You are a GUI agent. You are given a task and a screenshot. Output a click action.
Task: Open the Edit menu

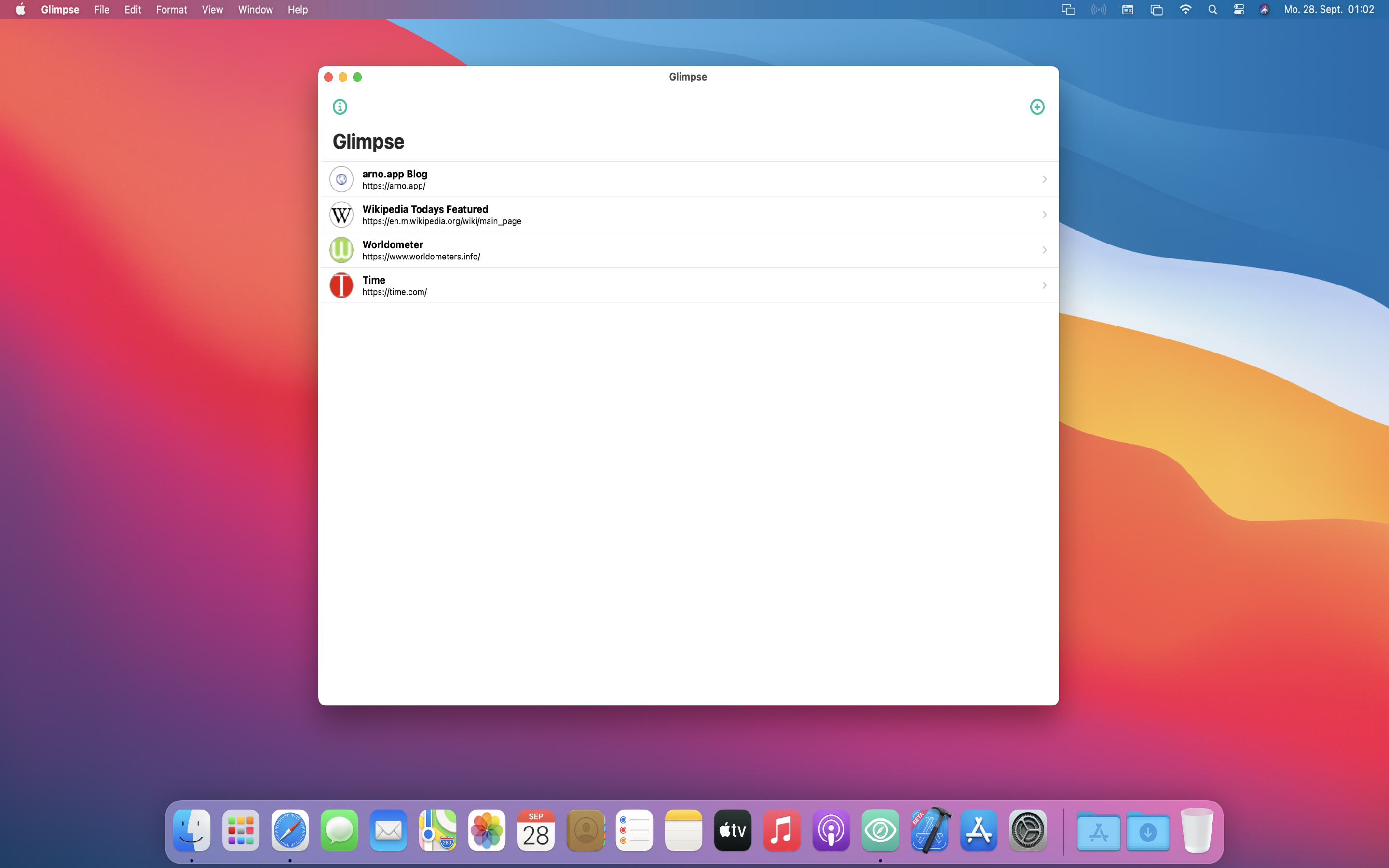(x=133, y=10)
